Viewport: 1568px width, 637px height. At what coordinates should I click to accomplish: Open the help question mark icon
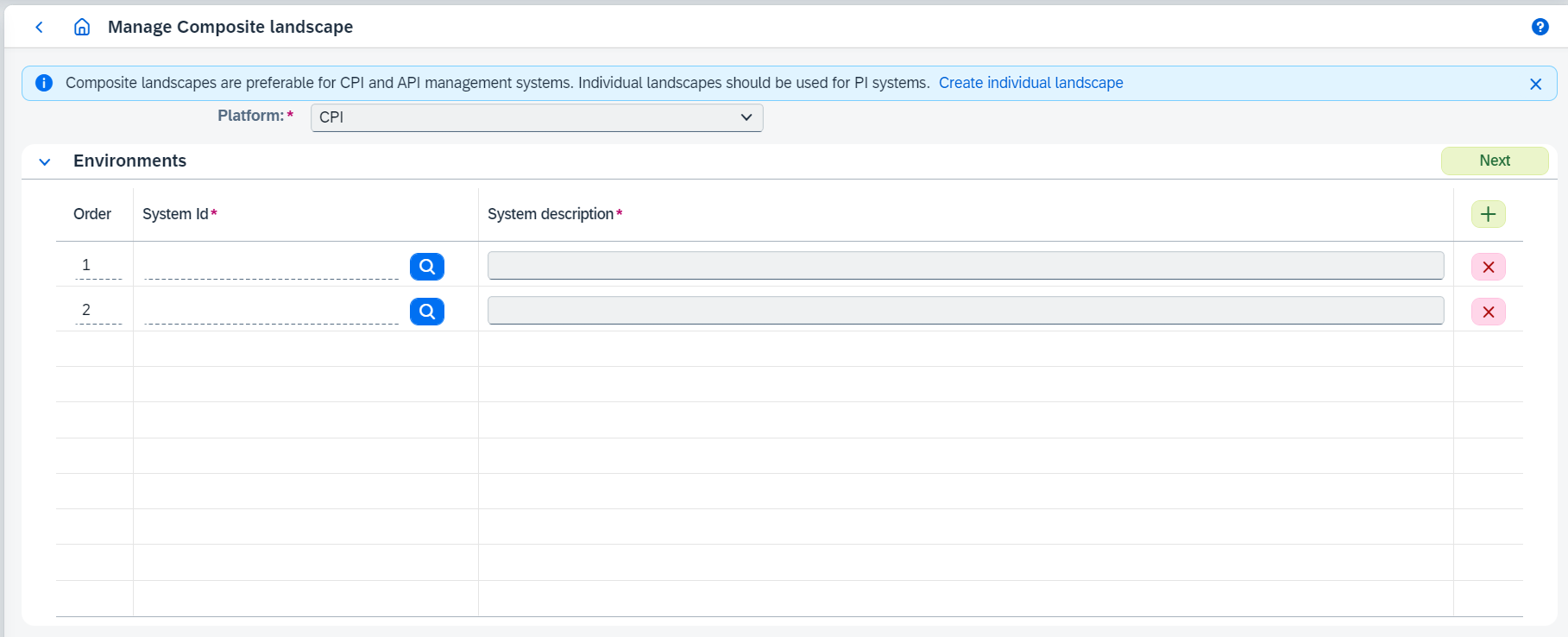pos(1540,27)
